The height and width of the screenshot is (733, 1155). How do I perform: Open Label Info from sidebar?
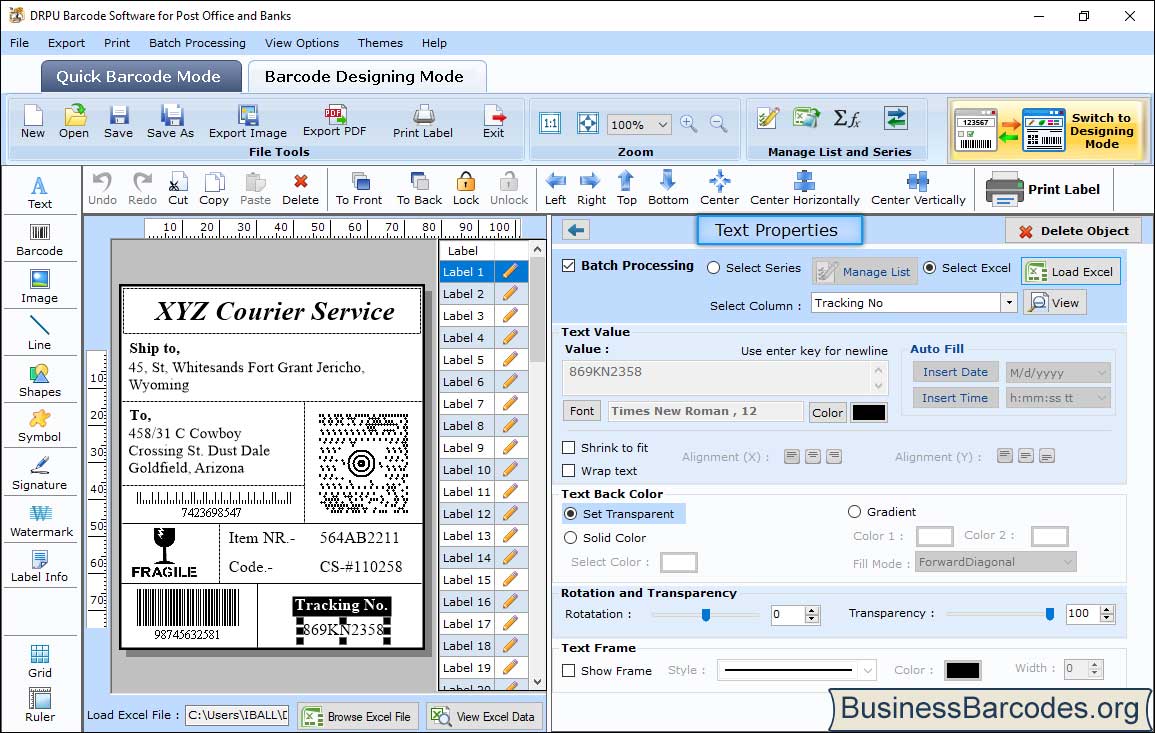40,567
